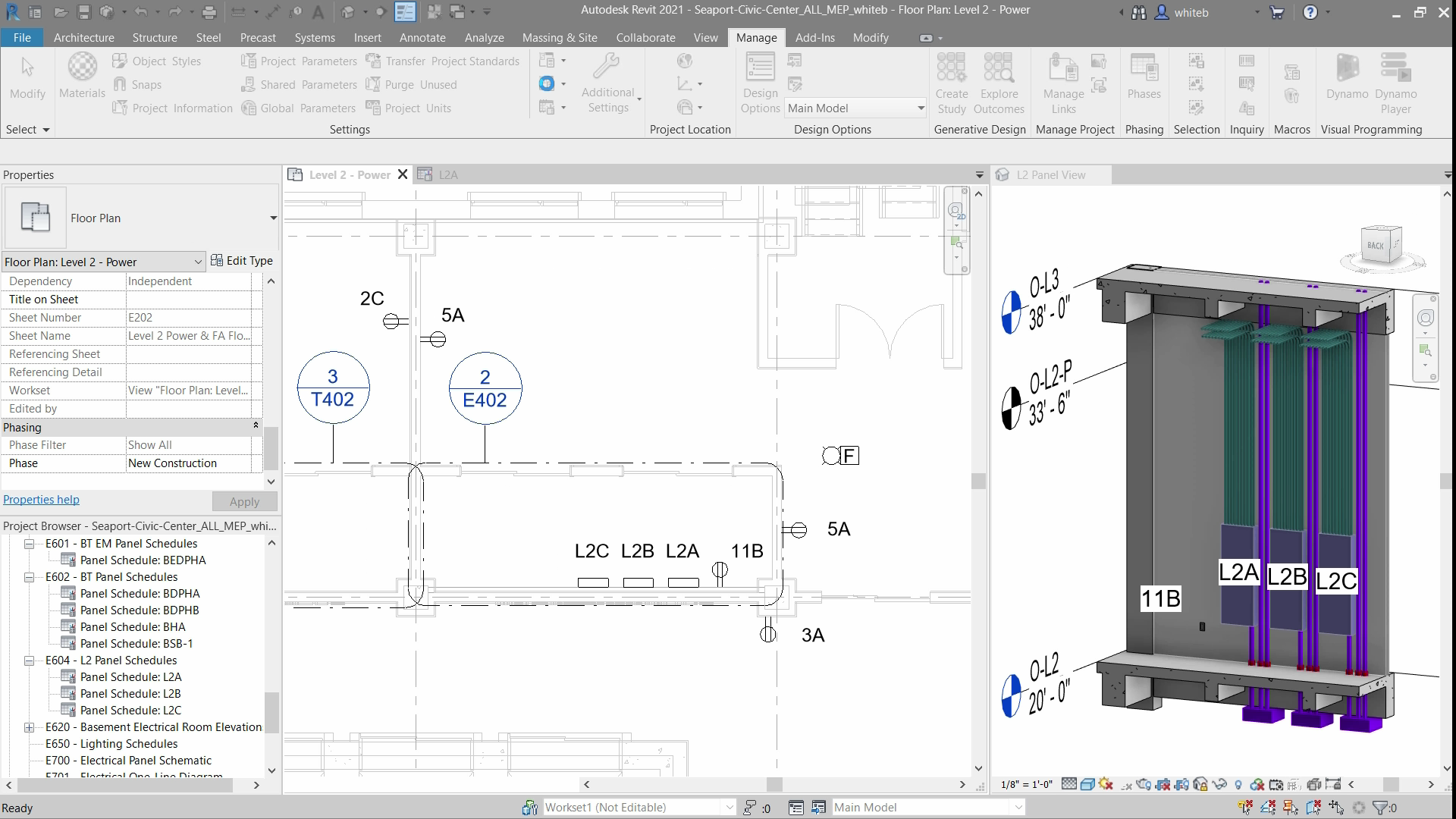
Task: Toggle Select Links status bar icon
Action: [x=1245, y=808]
